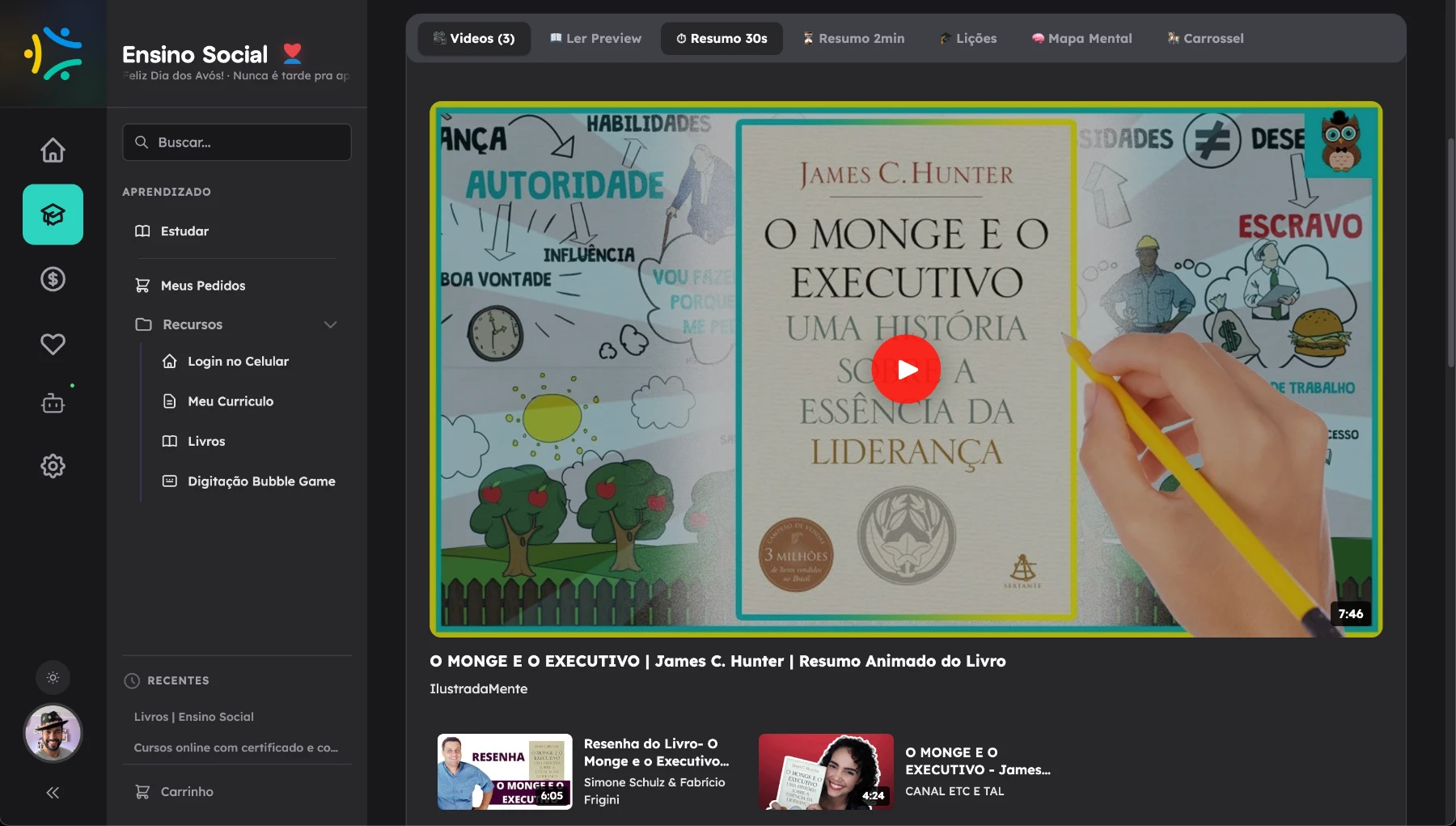Click the Resenha do Livro video title
This screenshot has height=826, width=1456.
click(656, 752)
